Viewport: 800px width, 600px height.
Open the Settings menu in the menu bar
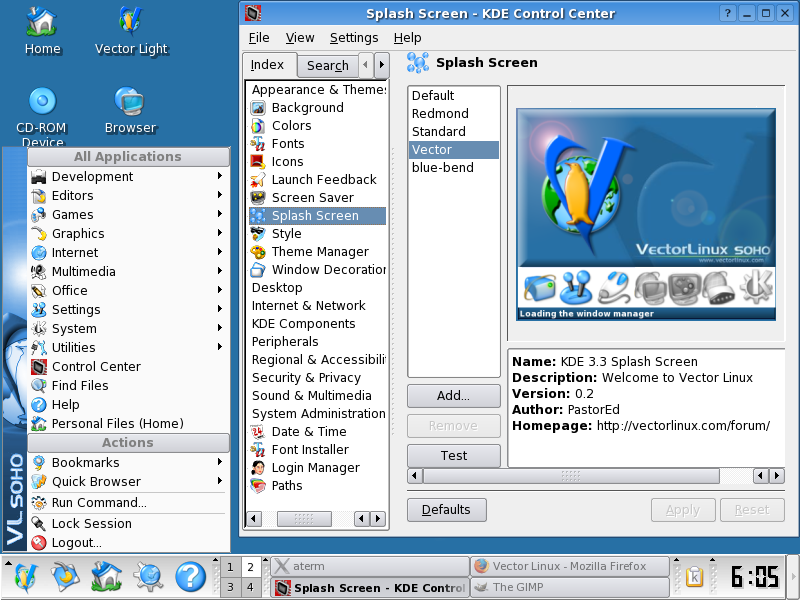[x=354, y=38]
